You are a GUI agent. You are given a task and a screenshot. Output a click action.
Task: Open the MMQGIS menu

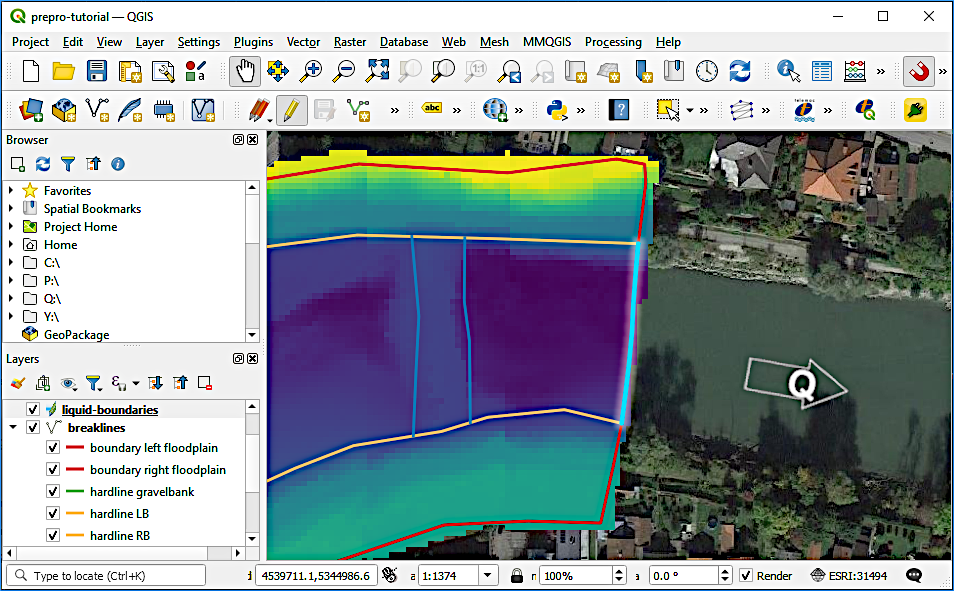[547, 42]
